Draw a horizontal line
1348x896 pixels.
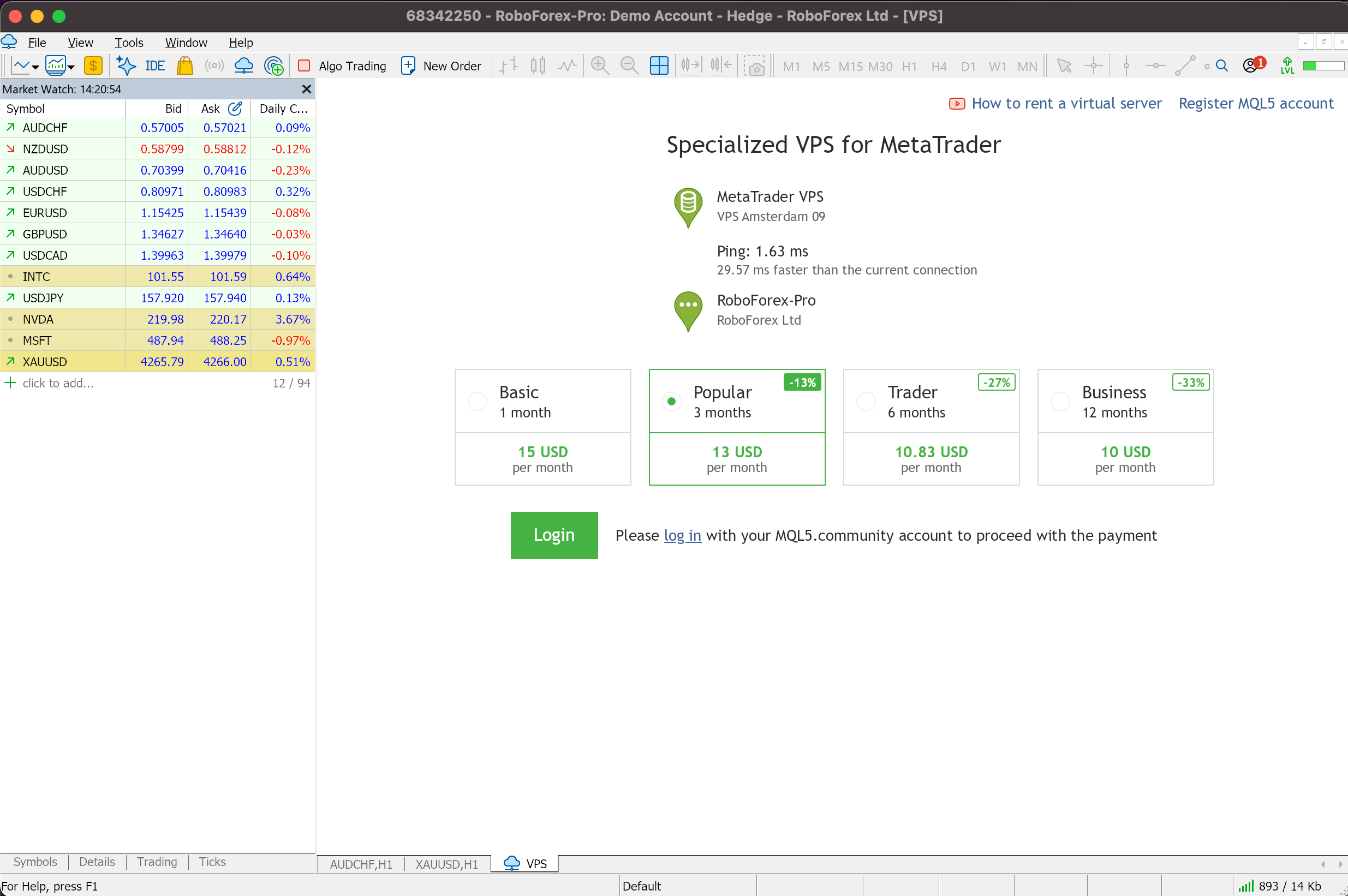[x=1155, y=65]
